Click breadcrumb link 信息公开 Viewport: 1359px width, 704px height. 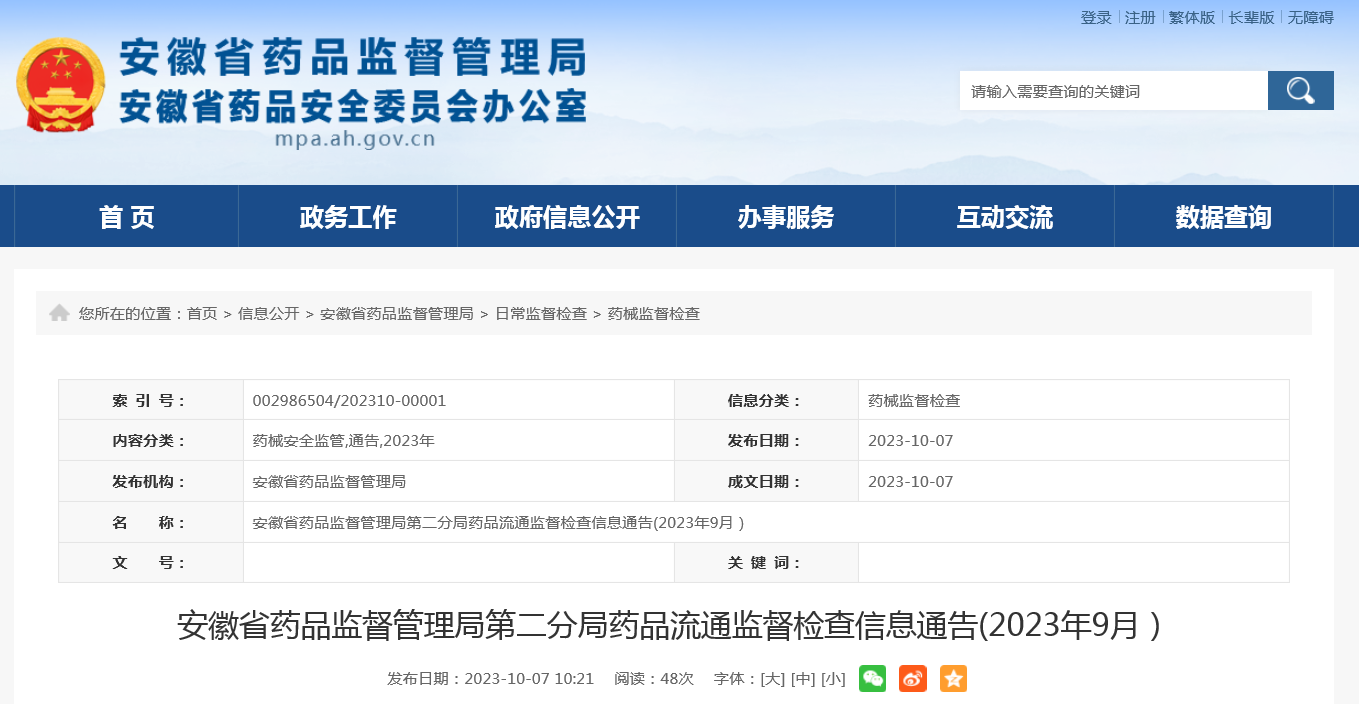pyautogui.click(x=269, y=313)
